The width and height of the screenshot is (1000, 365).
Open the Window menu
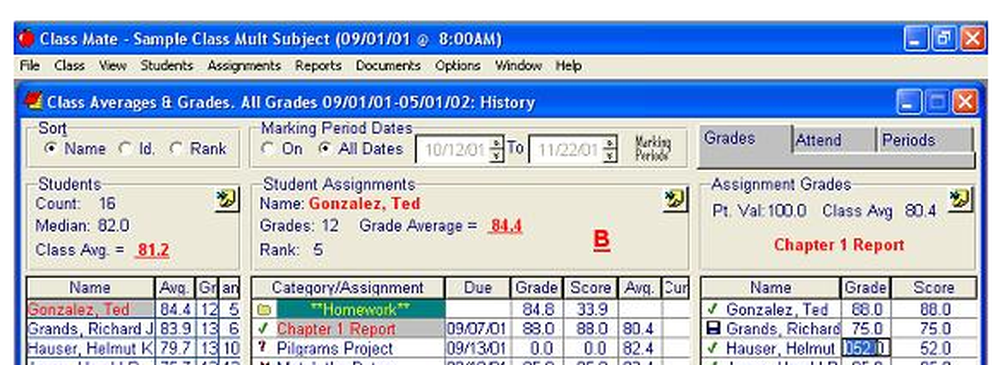pos(518,66)
